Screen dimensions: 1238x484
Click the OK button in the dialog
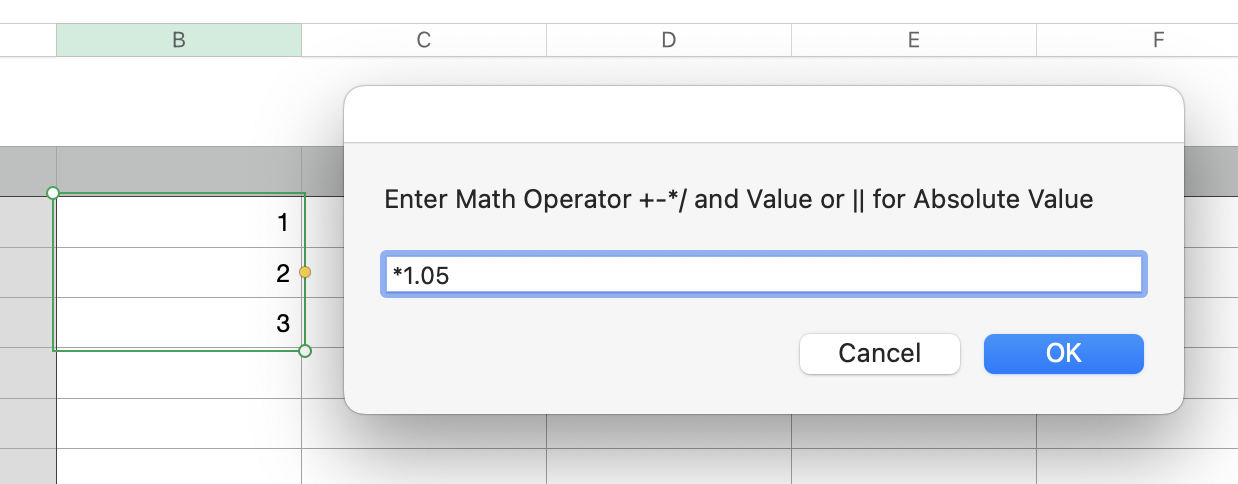pyautogui.click(x=1063, y=353)
